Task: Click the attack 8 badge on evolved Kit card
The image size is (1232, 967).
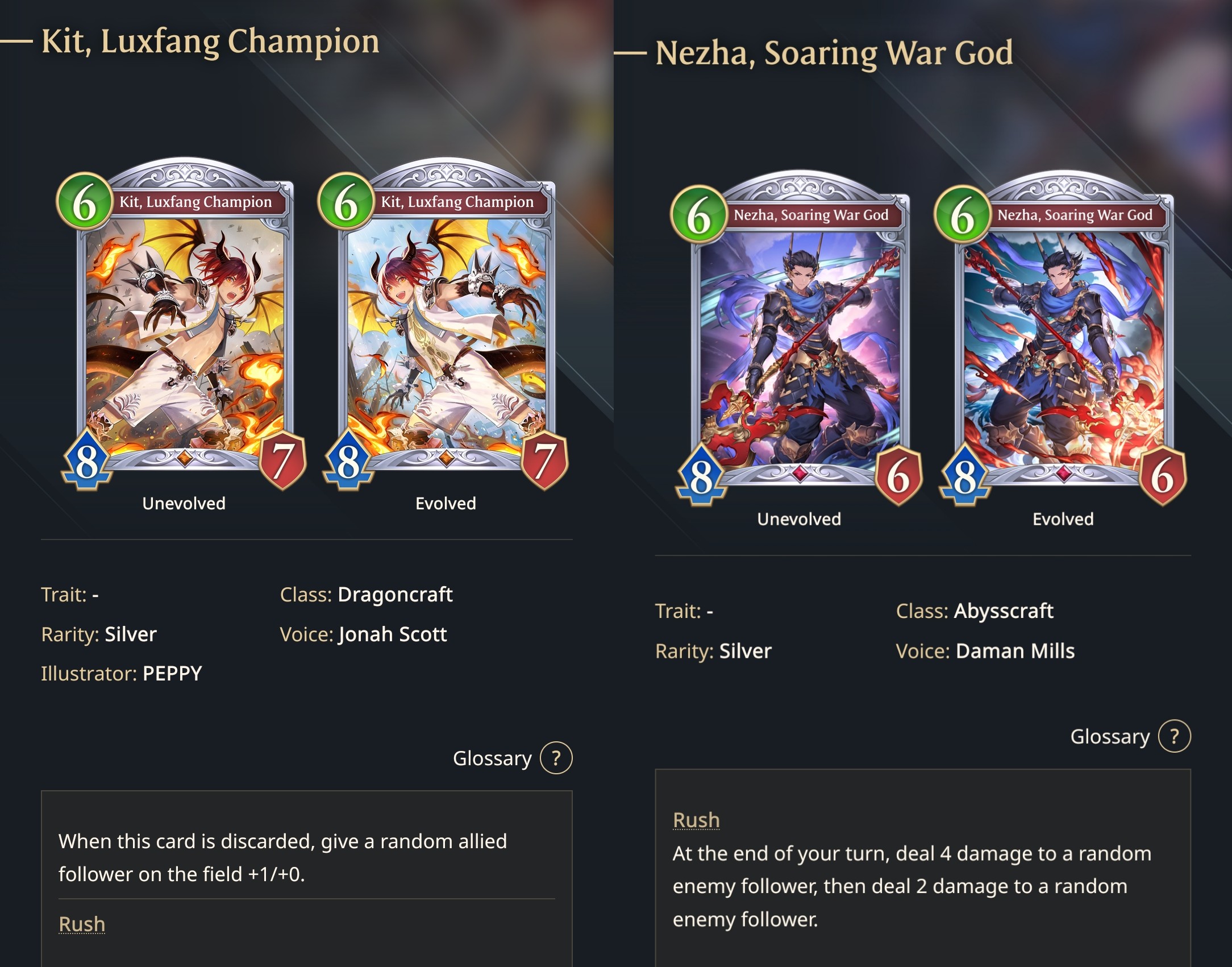Action: coord(348,460)
